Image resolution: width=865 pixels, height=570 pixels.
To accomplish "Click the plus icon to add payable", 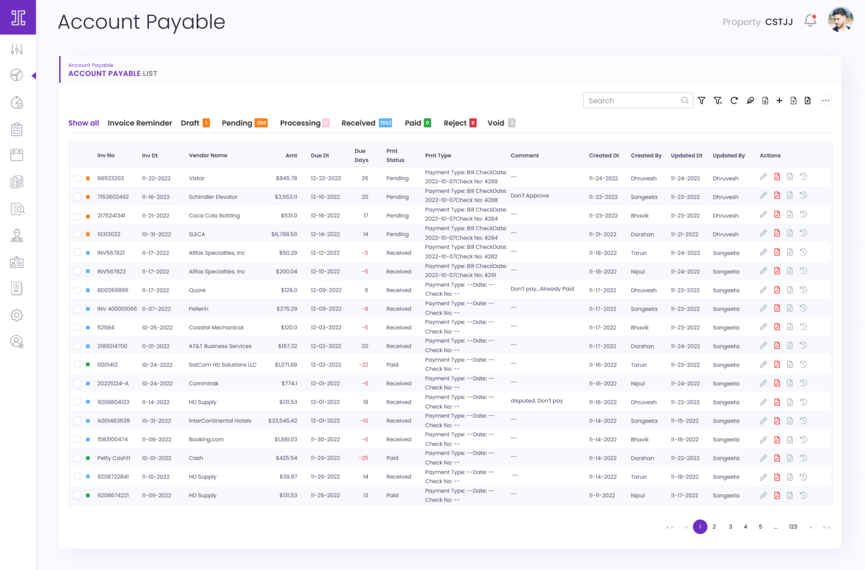I will 779,101.
